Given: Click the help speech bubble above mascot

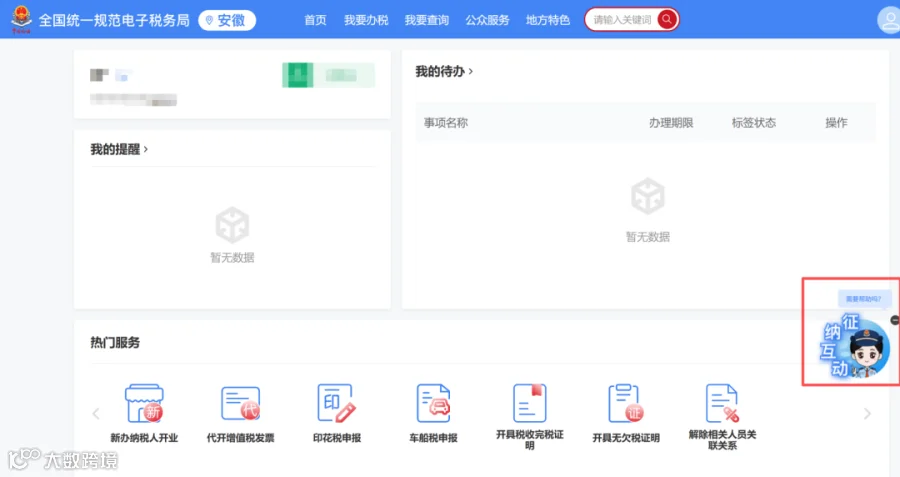Looking at the screenshot, I should click(x=864, y=298).
